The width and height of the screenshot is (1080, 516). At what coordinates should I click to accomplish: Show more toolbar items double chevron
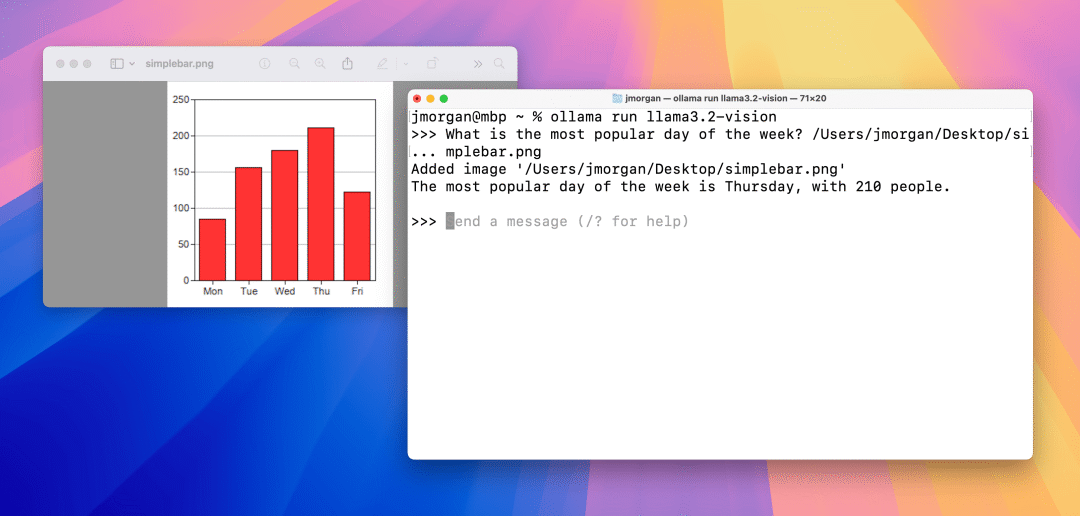pyautogui.click(x=478, y=64)
